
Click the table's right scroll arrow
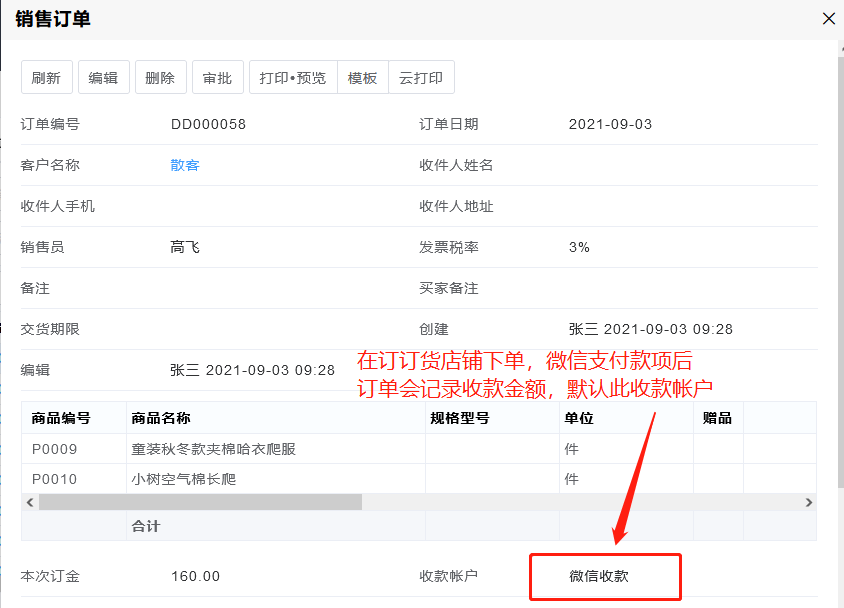pos(809,502)
